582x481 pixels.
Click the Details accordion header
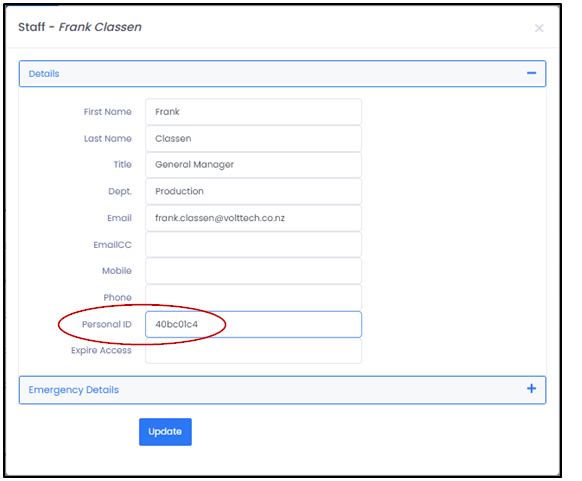click(282, 73)
